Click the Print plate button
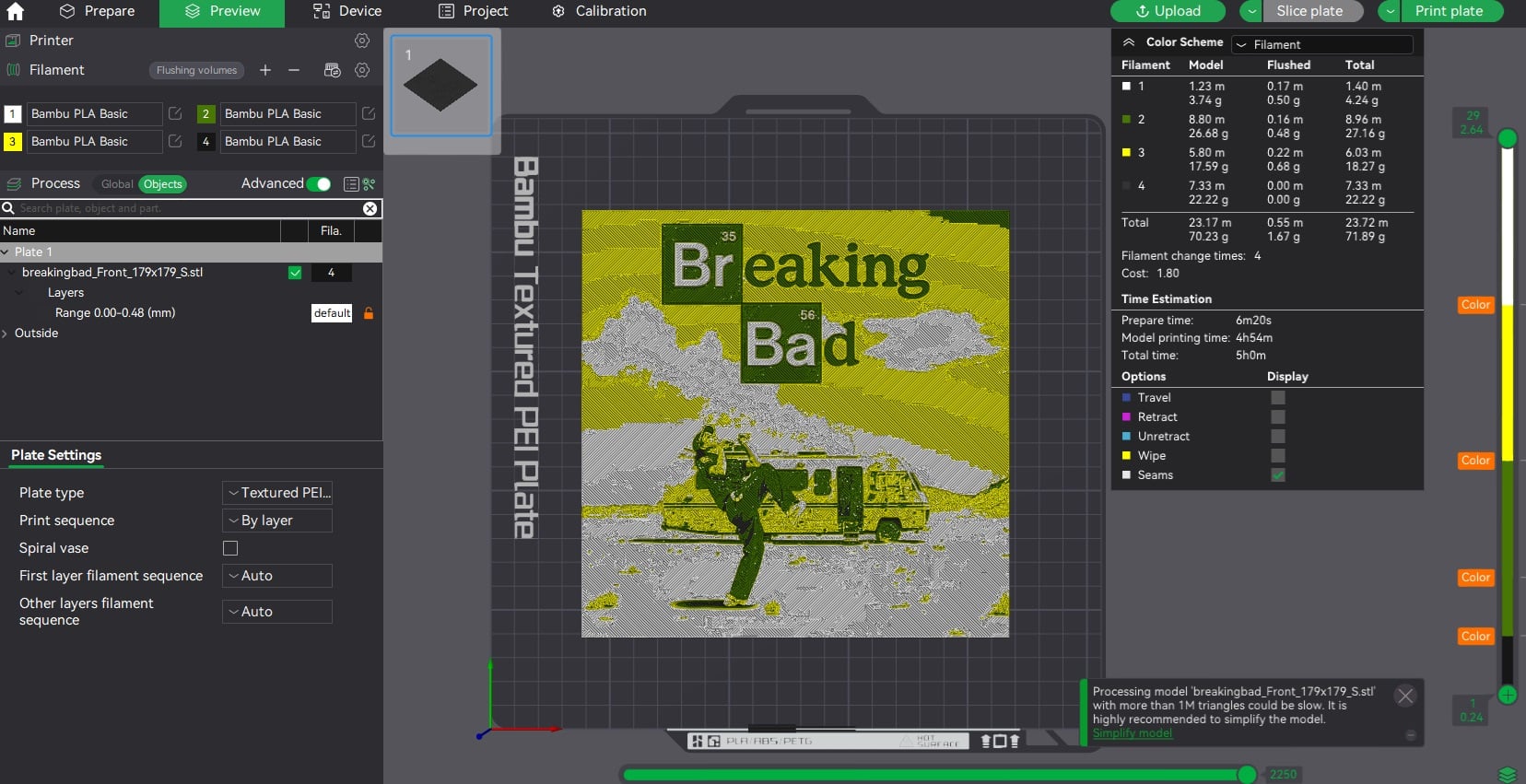The height and width of the screenshot is (784, 1526). 1452,11
